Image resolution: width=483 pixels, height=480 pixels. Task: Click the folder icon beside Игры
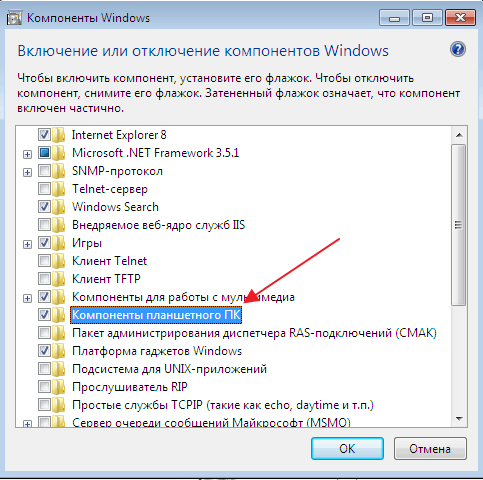[59, 243]
